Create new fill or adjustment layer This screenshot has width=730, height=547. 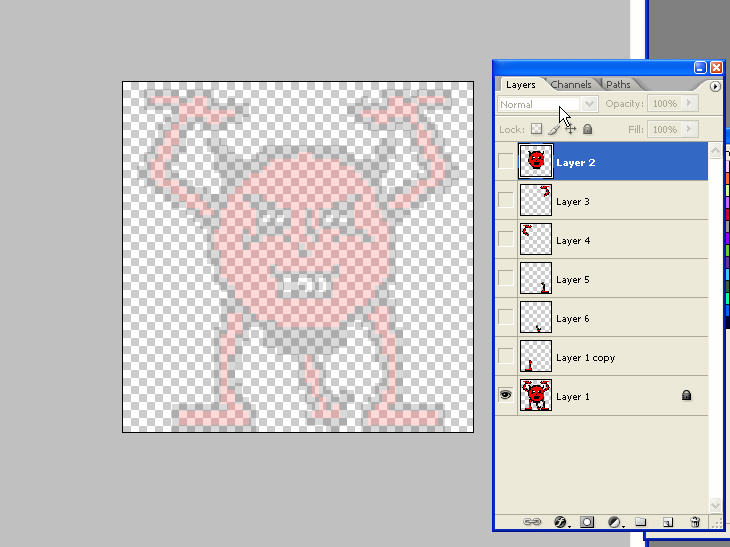tap(614, 522)
